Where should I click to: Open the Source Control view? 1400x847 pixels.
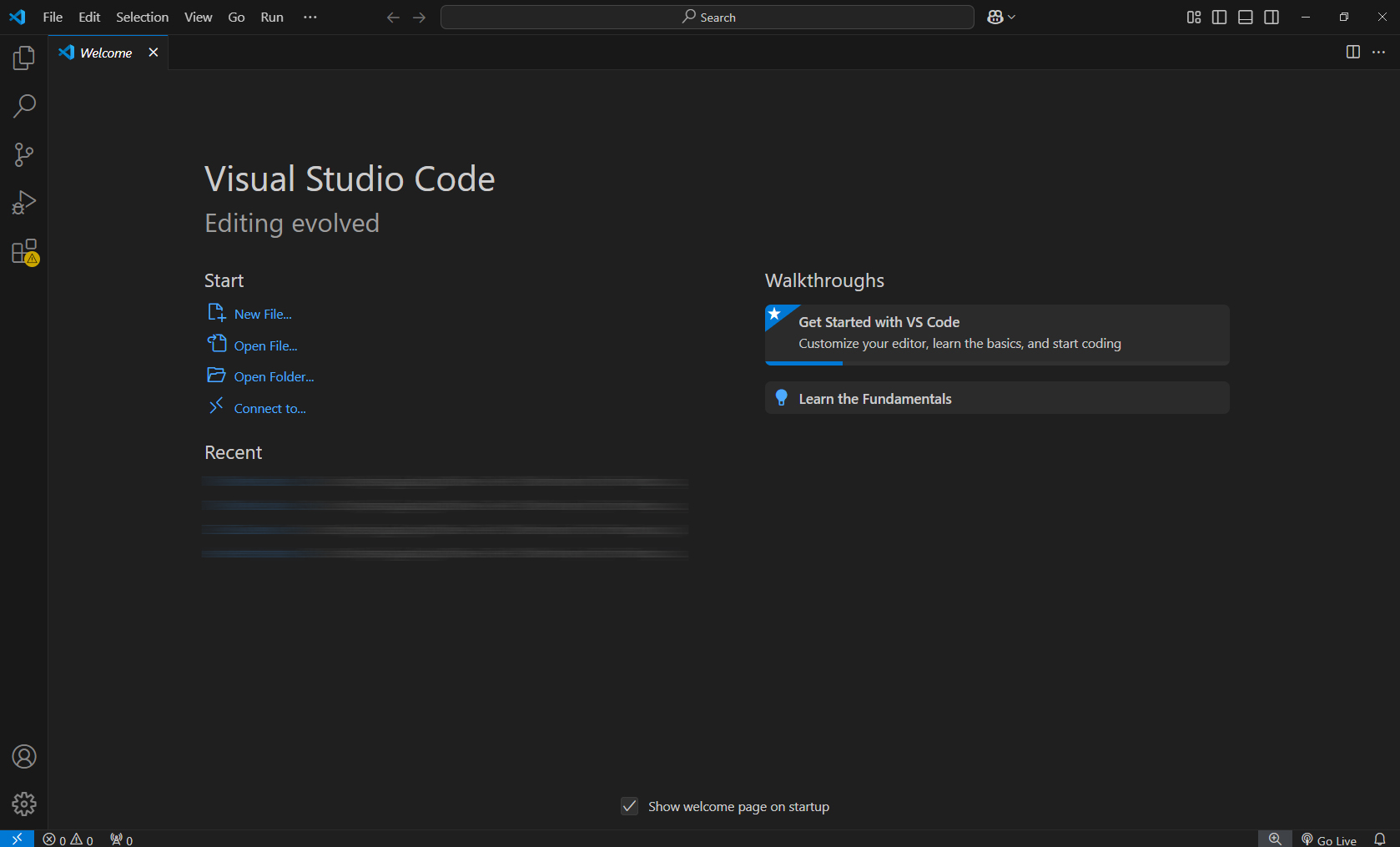click(x=24, y=154)
